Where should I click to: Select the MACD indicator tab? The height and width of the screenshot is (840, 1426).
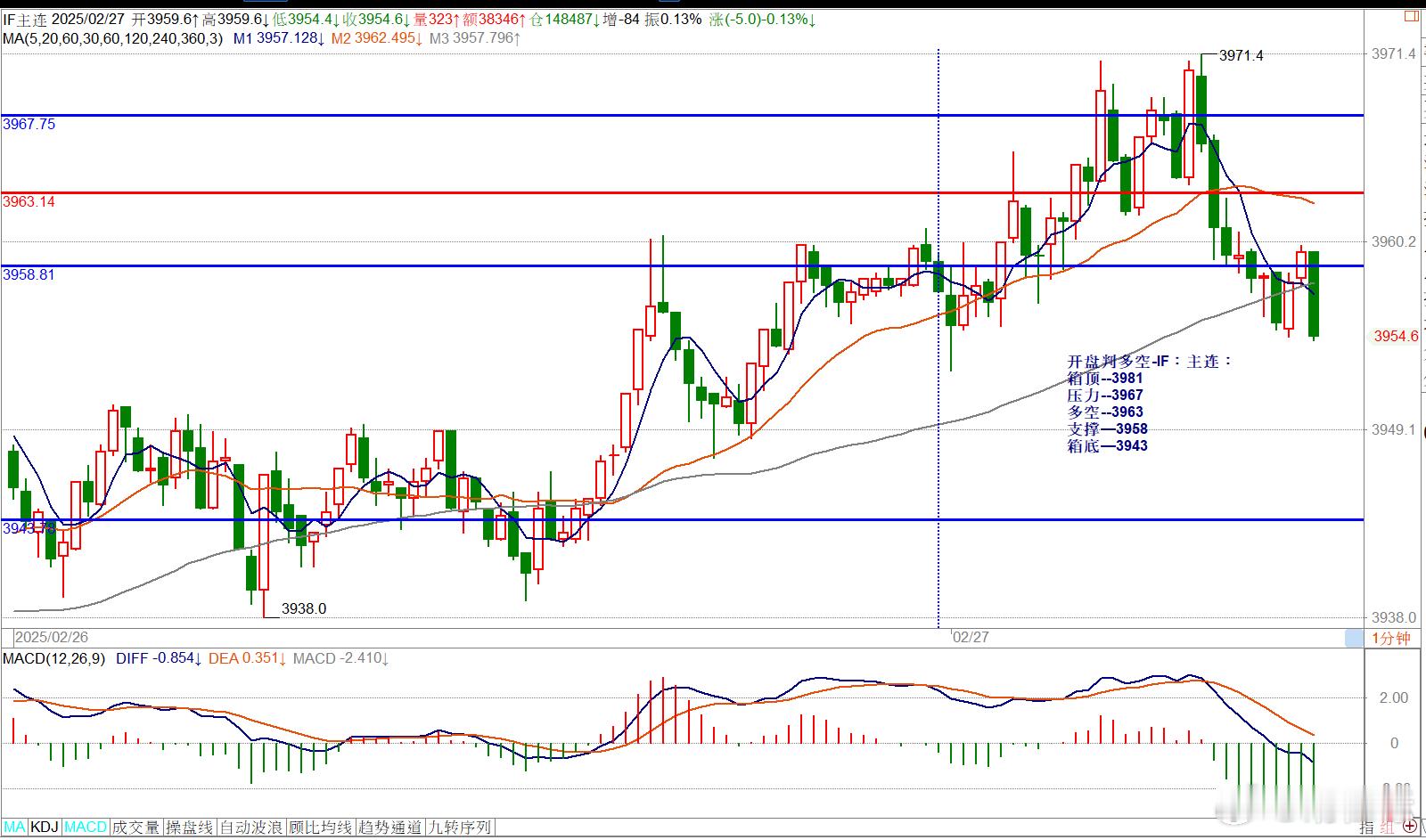pos(86,828)
